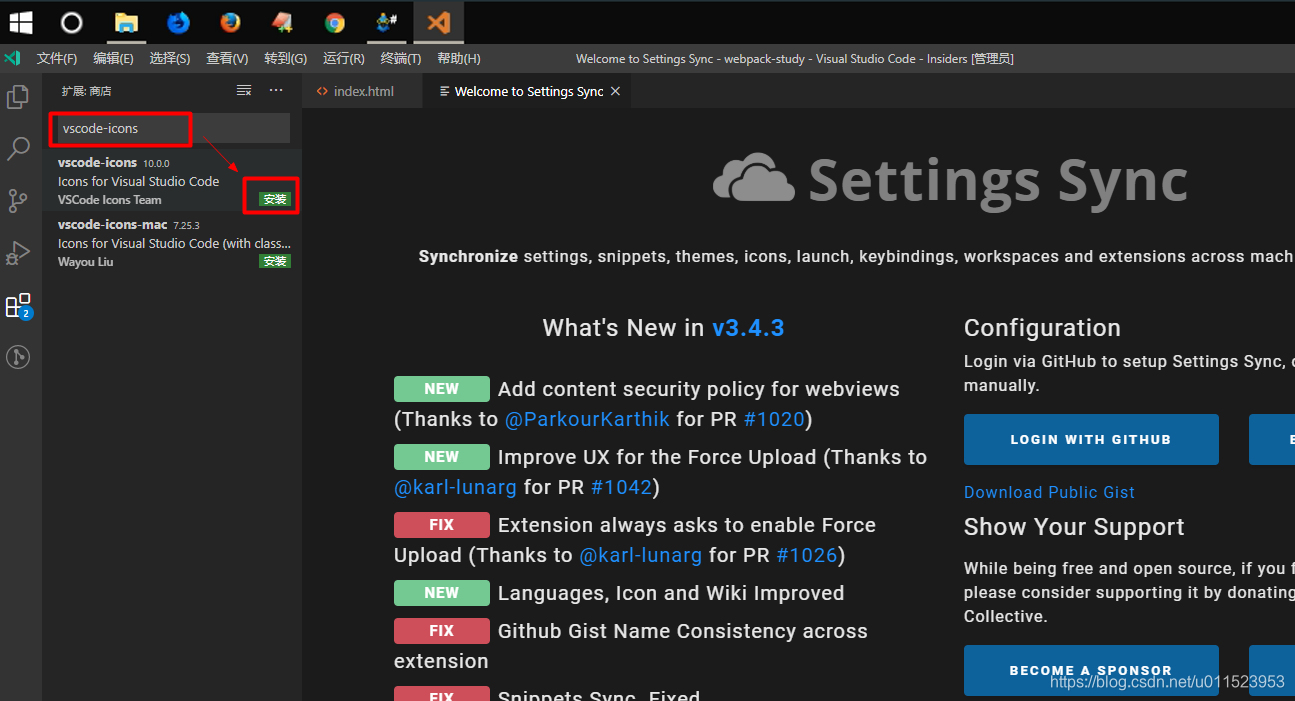This screenshot has width=1295, height=701.
Task: Open the Extensions view with badge
Action: (18, 306)
